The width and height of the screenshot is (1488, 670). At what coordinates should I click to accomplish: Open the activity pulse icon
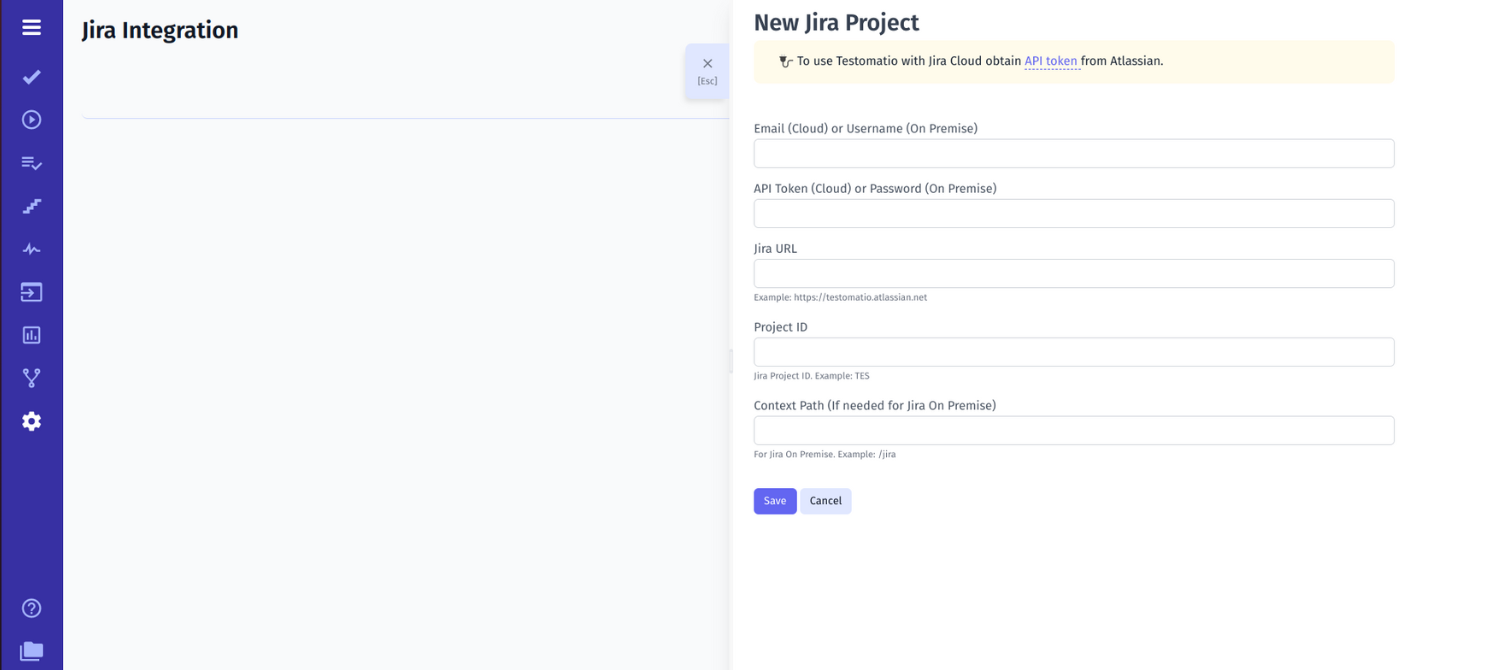click(30, 248)
